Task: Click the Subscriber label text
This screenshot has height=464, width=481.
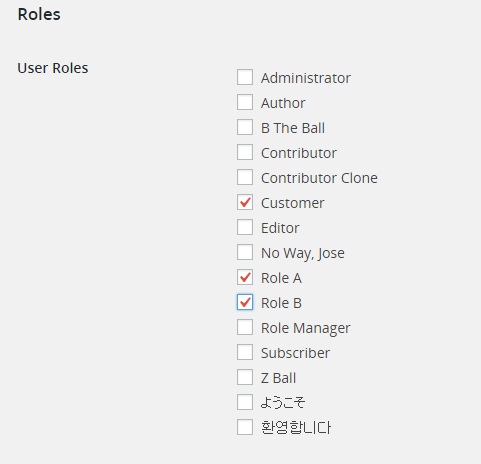Action: (x=295, y=353)
